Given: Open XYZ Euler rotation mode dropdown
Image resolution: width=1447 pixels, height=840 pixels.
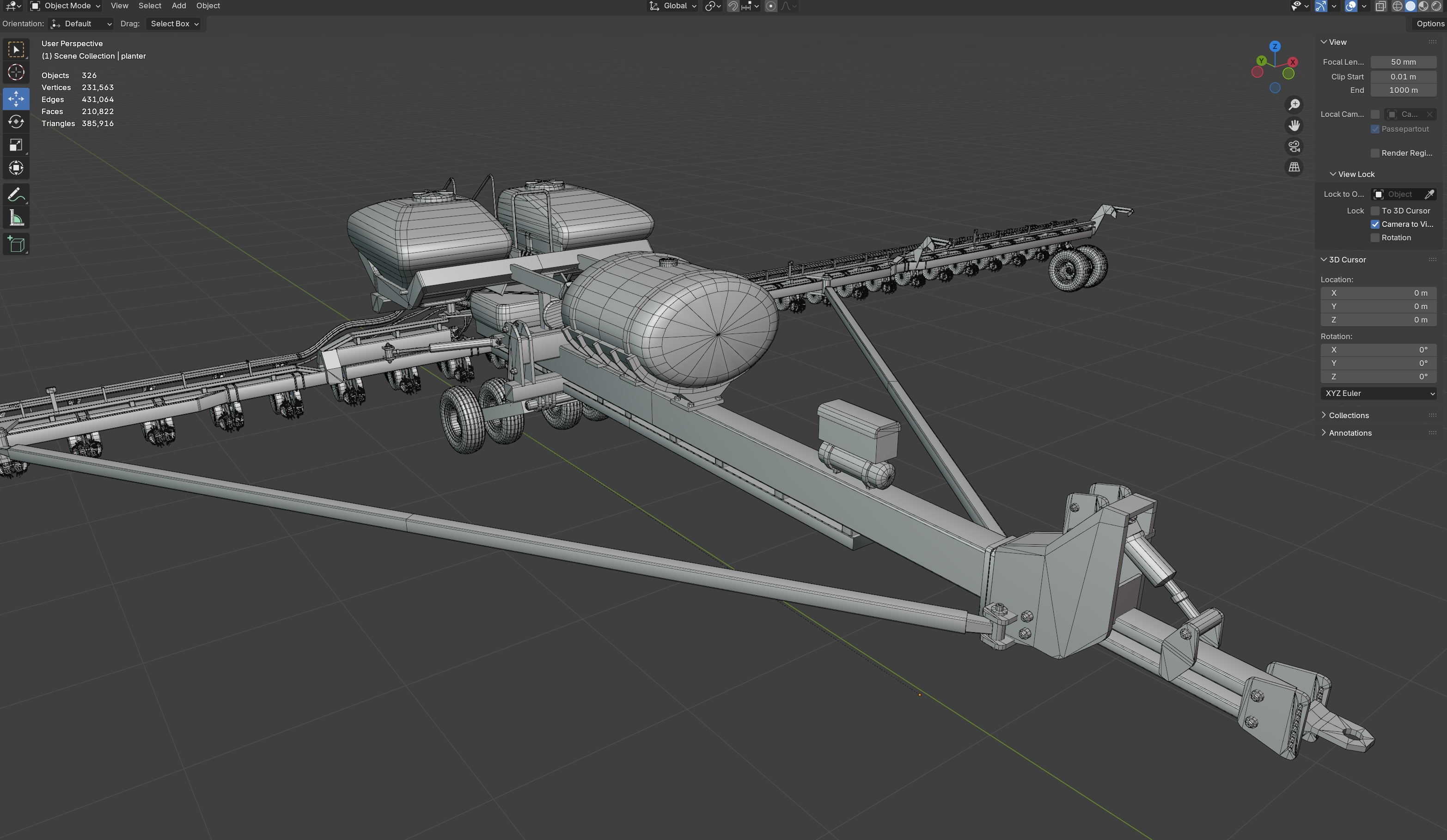Looking at the screenshot, I should (1378, 393).
